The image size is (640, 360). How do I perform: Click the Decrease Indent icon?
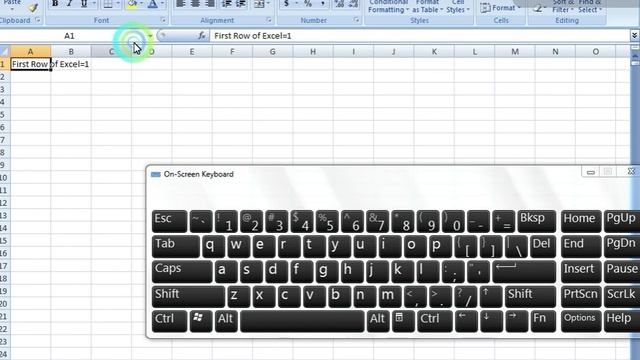[x=227, y=4]
